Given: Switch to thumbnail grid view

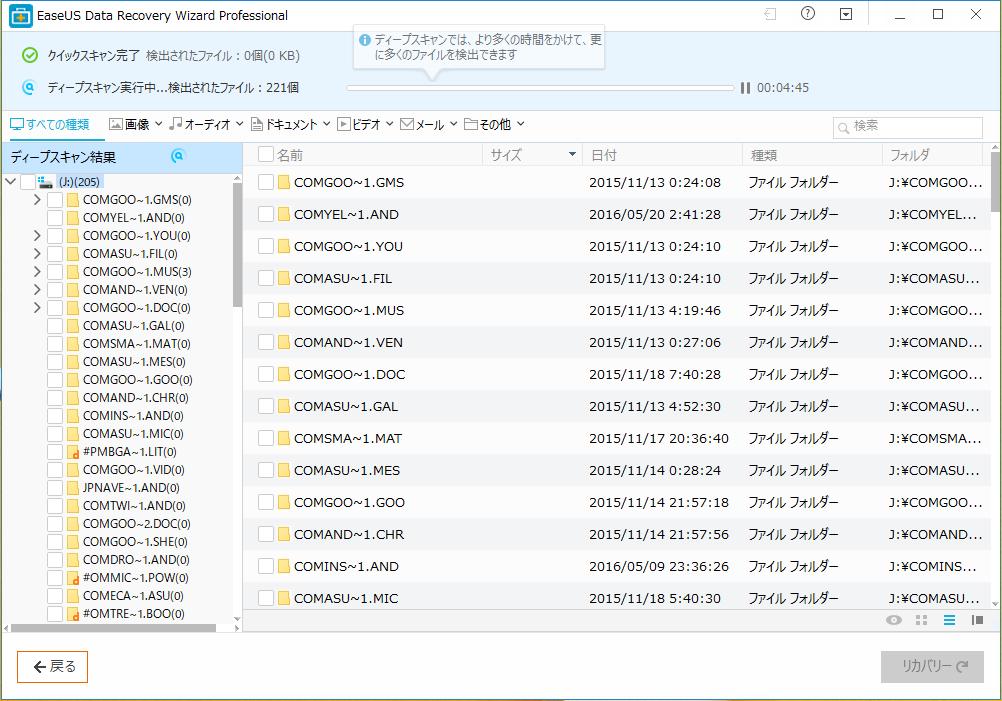Looking at the screenshot, I should [x=921, y=620].
